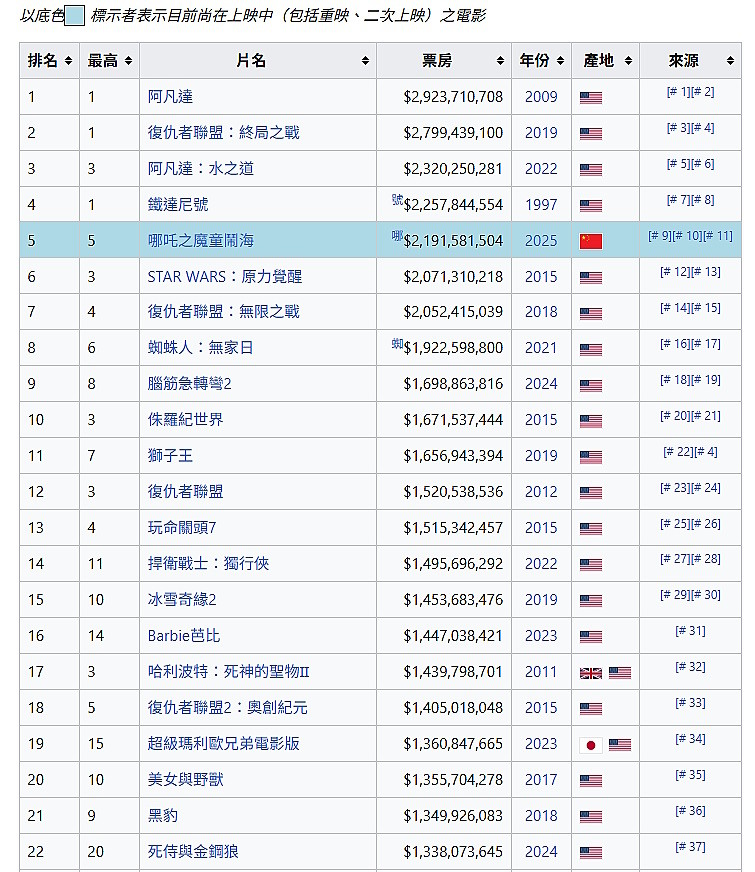Image resolution: width=755 pixels, height=872 pixels.
Task: Visit the 腦筋急轉彎2 page link
Action: (x=189, y=384)
